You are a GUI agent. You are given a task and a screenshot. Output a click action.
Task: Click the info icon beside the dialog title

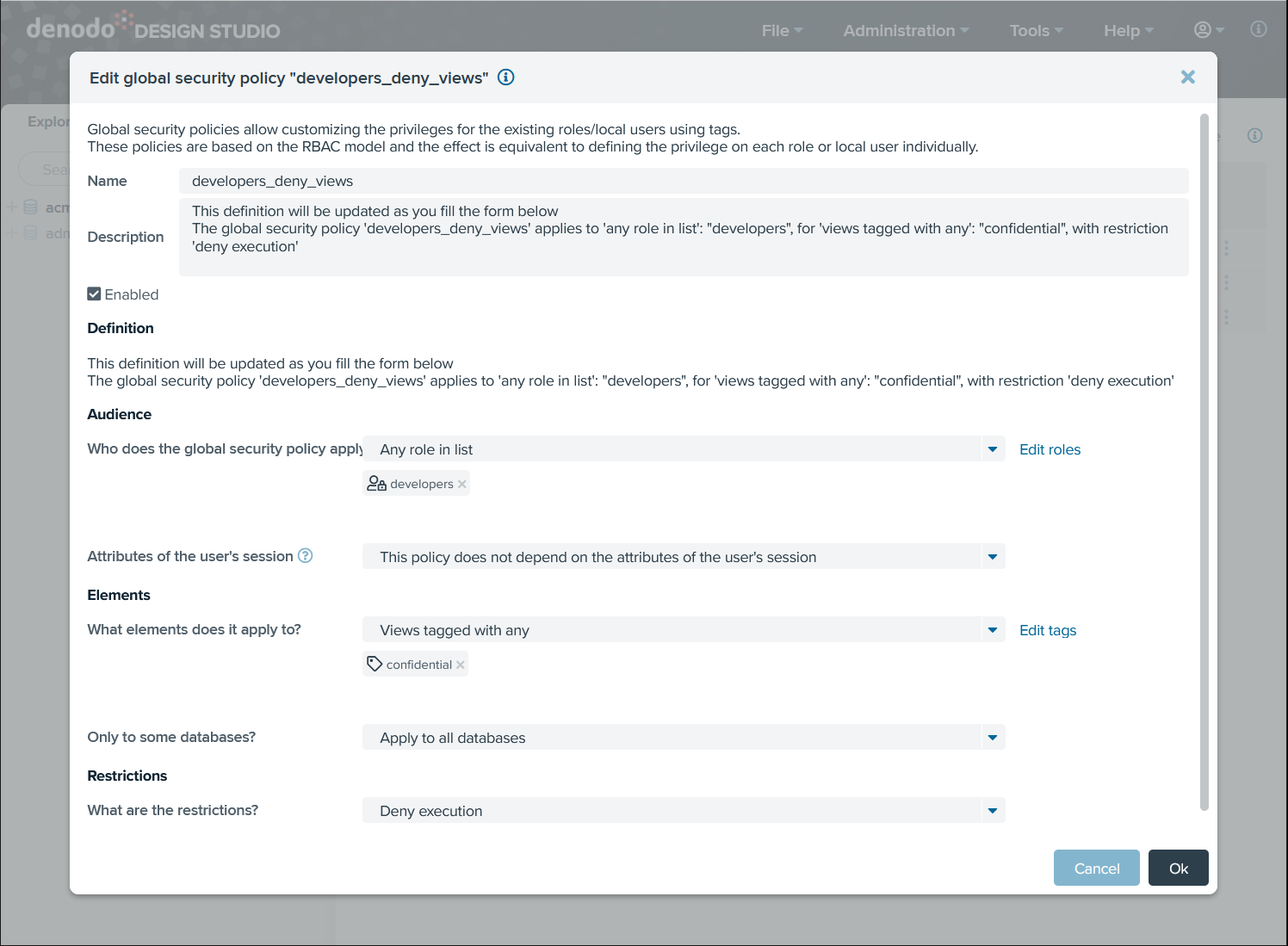pyautogui.click(x=506, y=77)
